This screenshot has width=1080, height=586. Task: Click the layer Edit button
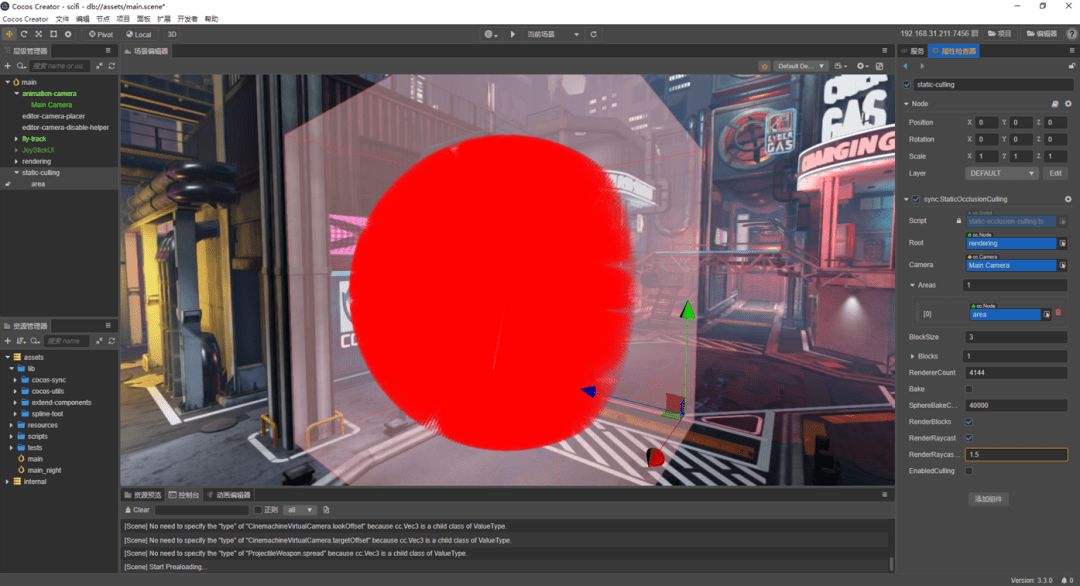[1055, 174]
